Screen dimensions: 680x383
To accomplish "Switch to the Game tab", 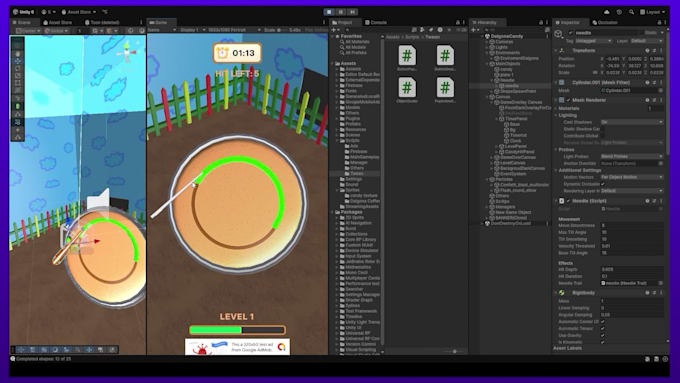I will tap(161, 22).
